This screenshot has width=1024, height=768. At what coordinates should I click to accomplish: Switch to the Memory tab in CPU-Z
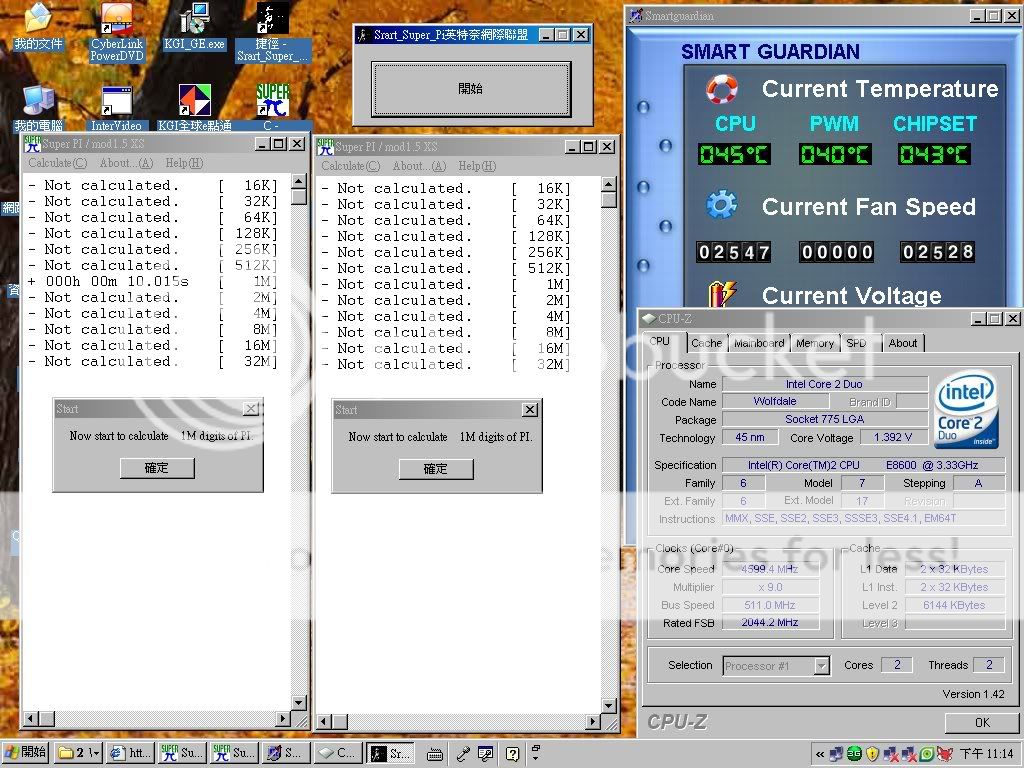(814, 343)
